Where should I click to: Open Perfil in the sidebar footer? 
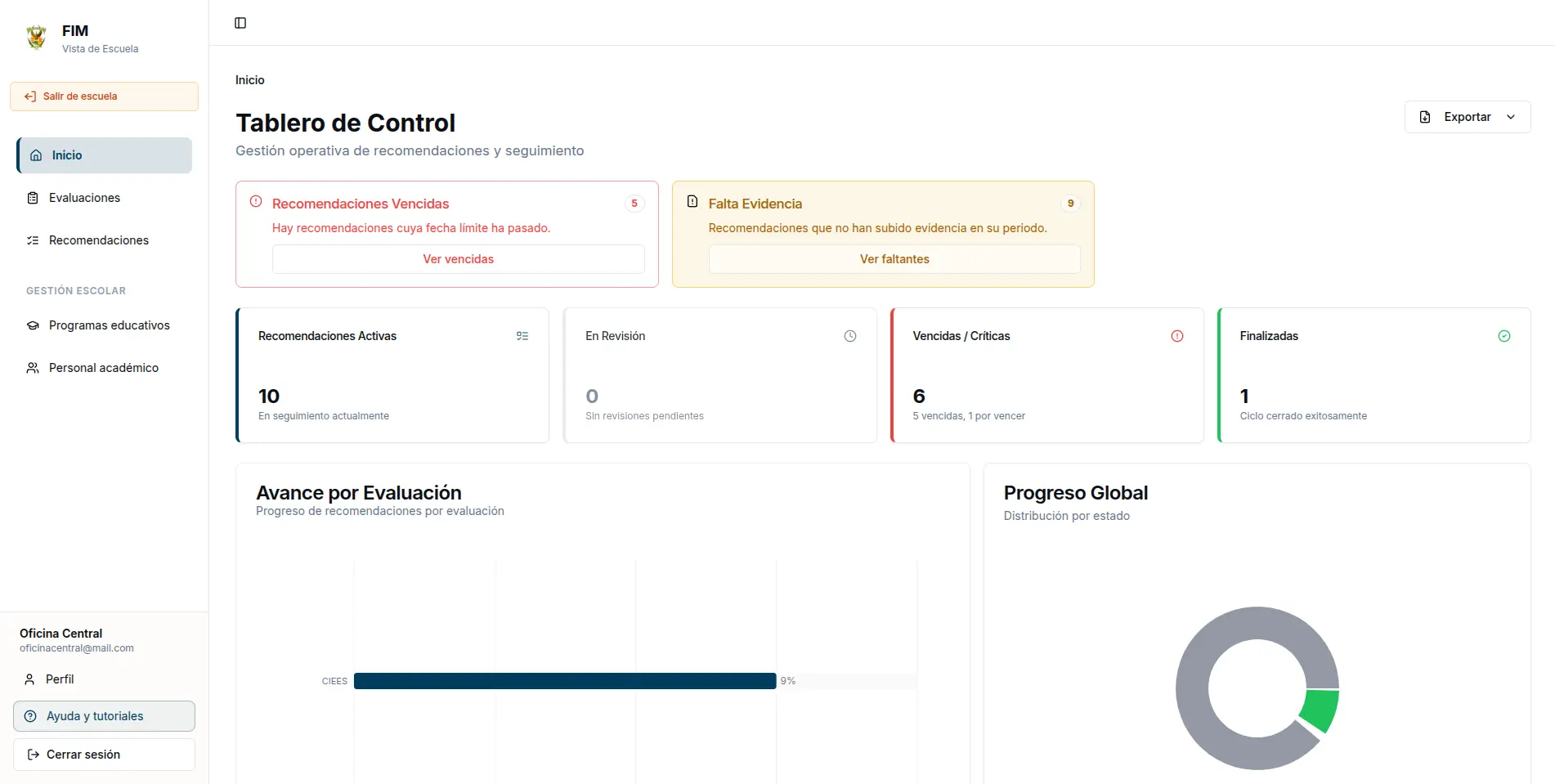tap(105, 679)
